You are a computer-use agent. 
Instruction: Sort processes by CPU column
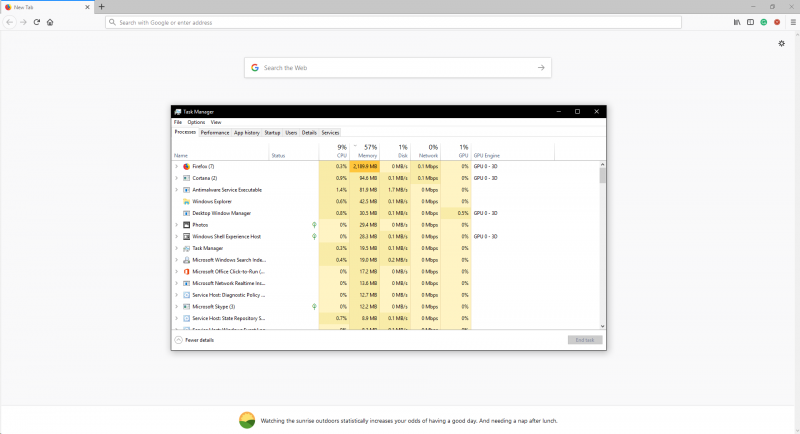tap(334, 151)
